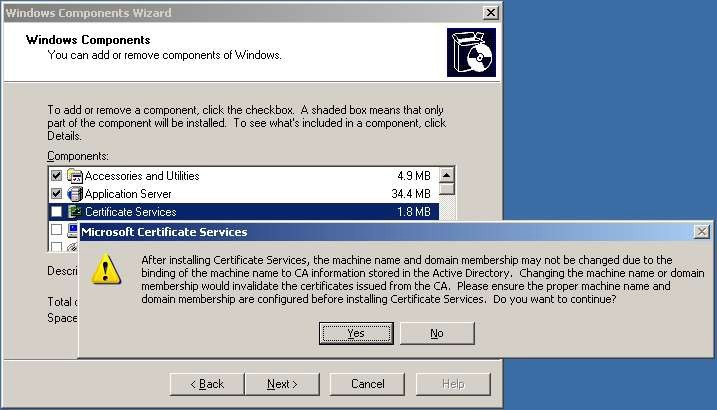
Task: Close the Windows Components Wizard window
Action: (x=491, y=13)
